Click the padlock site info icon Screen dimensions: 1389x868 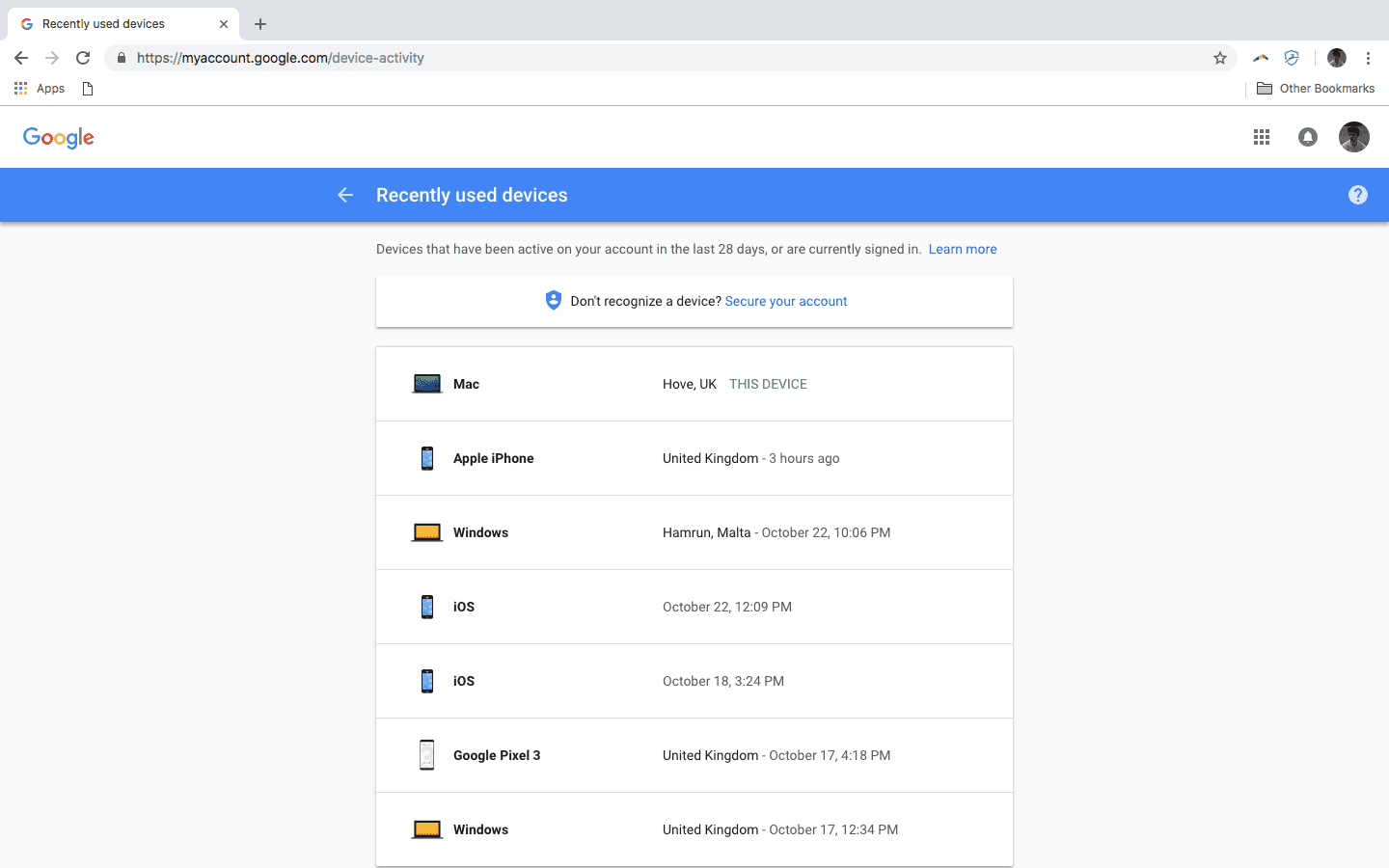pyautogui.click(x=121, y=58)
